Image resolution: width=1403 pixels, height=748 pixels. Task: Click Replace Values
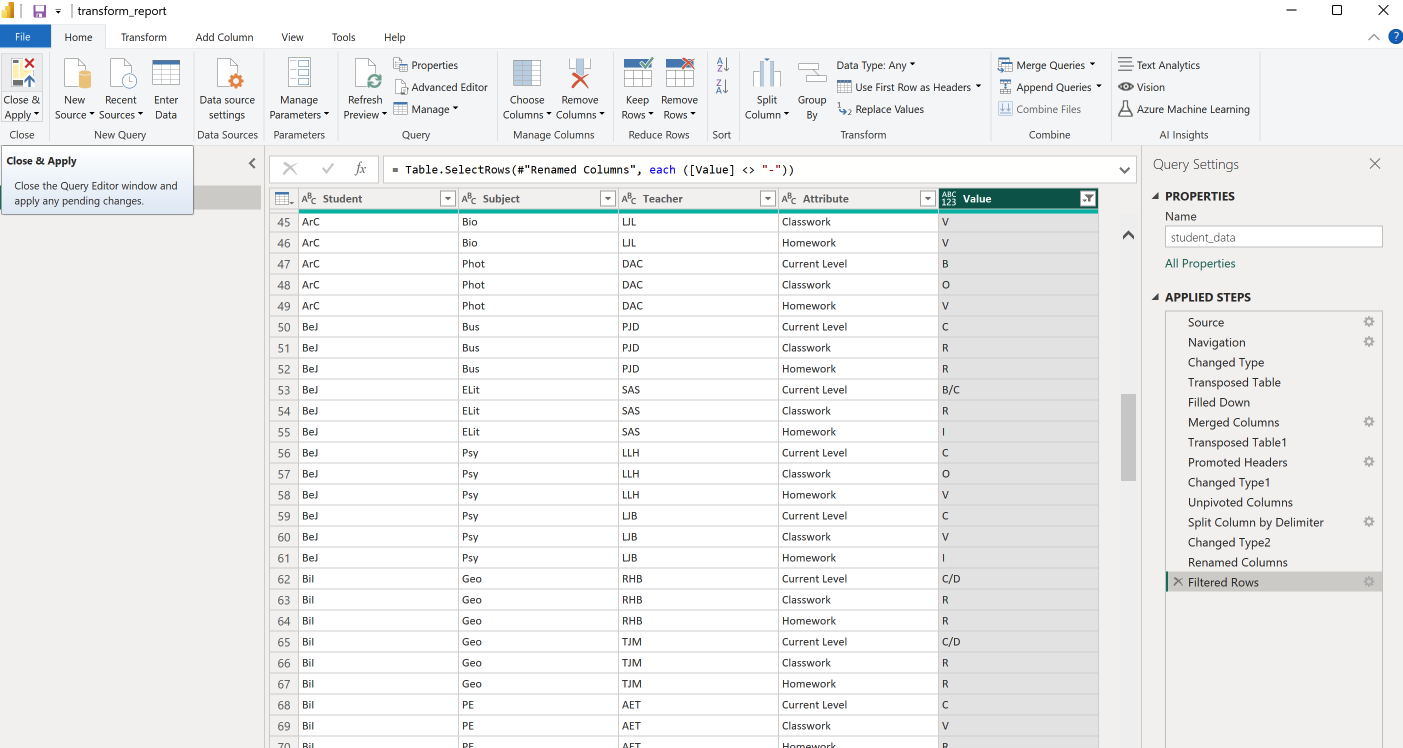coord(880,109)
